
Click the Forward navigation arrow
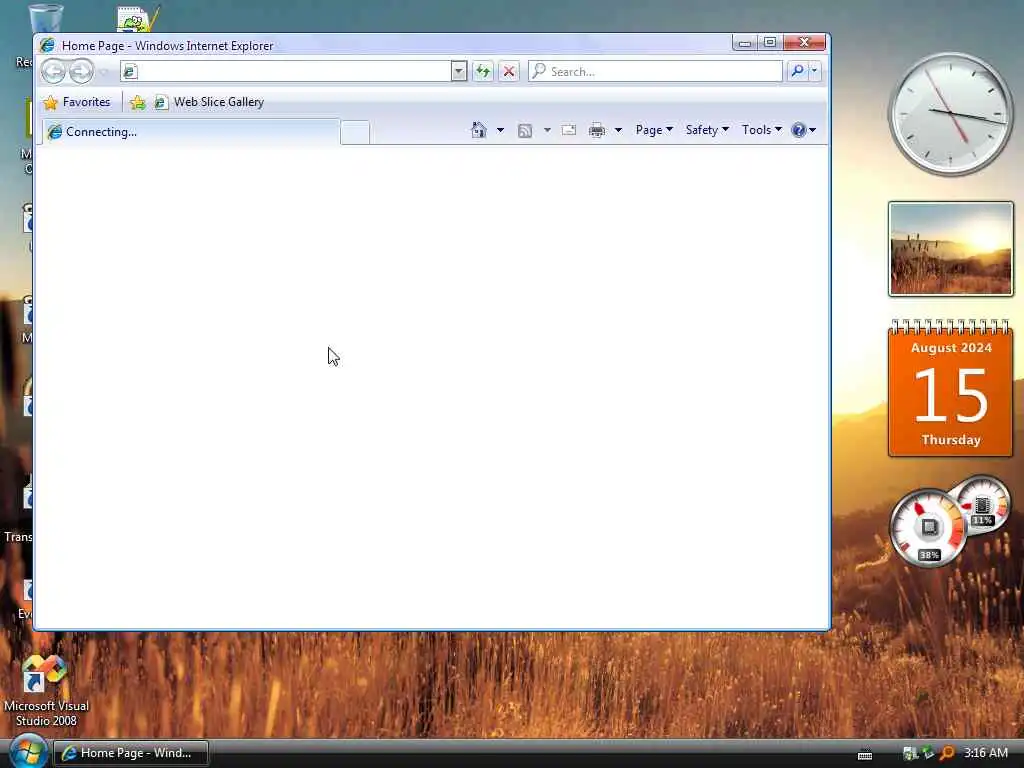coord(81,71)
